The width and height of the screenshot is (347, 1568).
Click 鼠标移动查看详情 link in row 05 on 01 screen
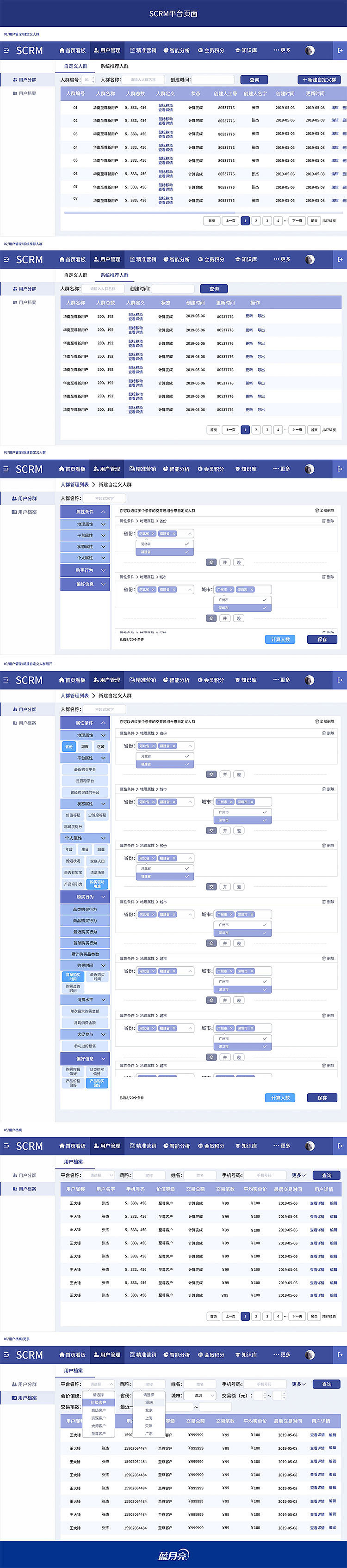coord(166,161)
